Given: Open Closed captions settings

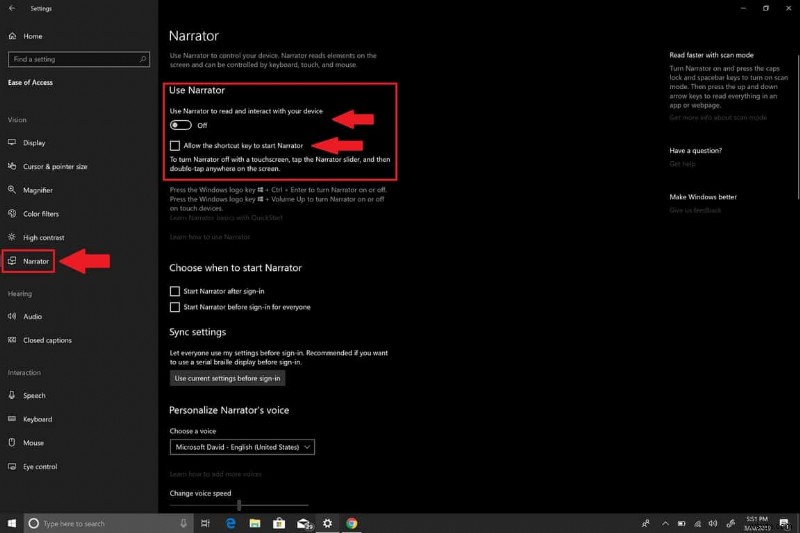Looking at the screenshot, I should [39, 340].
